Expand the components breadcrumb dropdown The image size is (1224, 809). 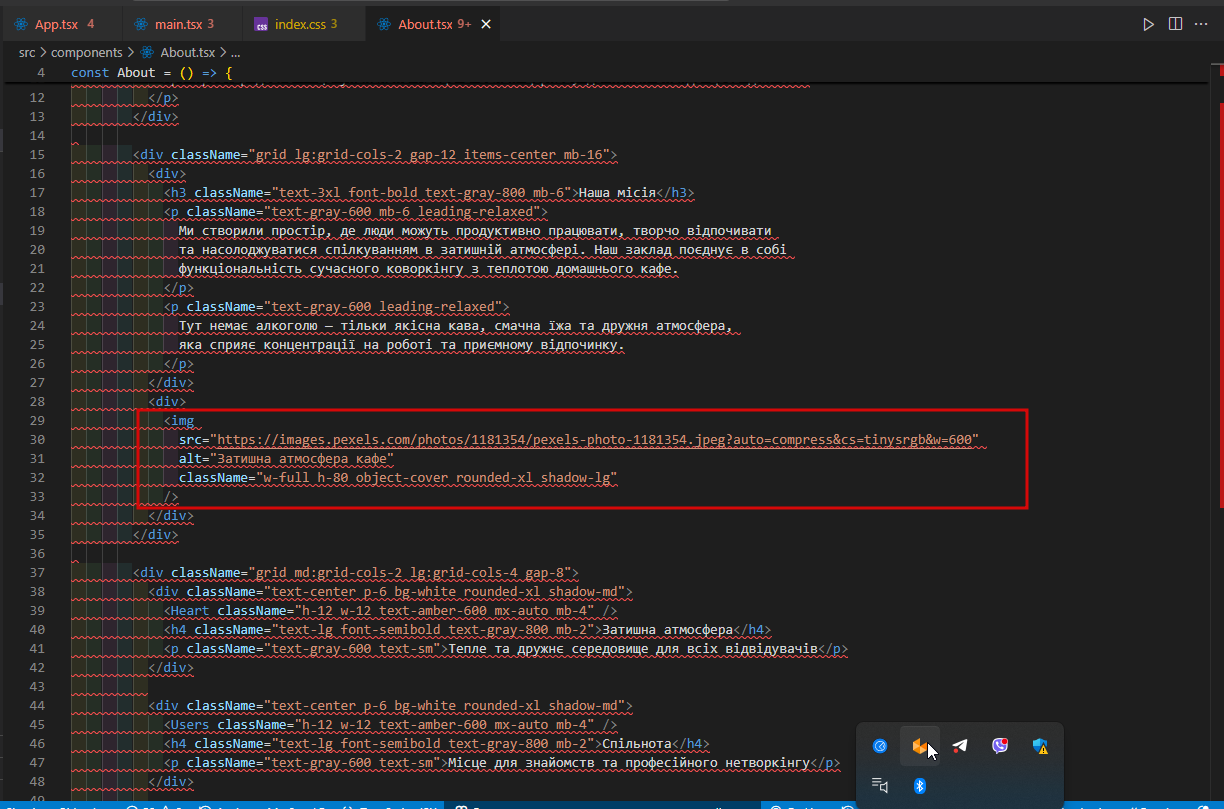coord(87,53)
